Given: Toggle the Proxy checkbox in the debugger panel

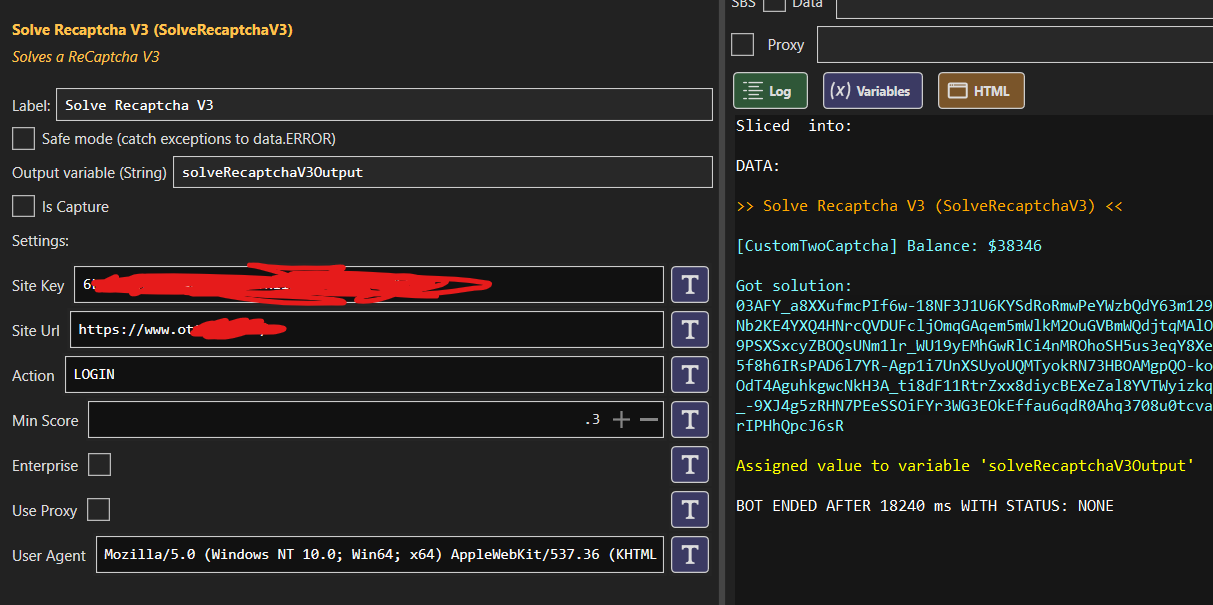Looking at the screenshot, I should pos(742,44).
